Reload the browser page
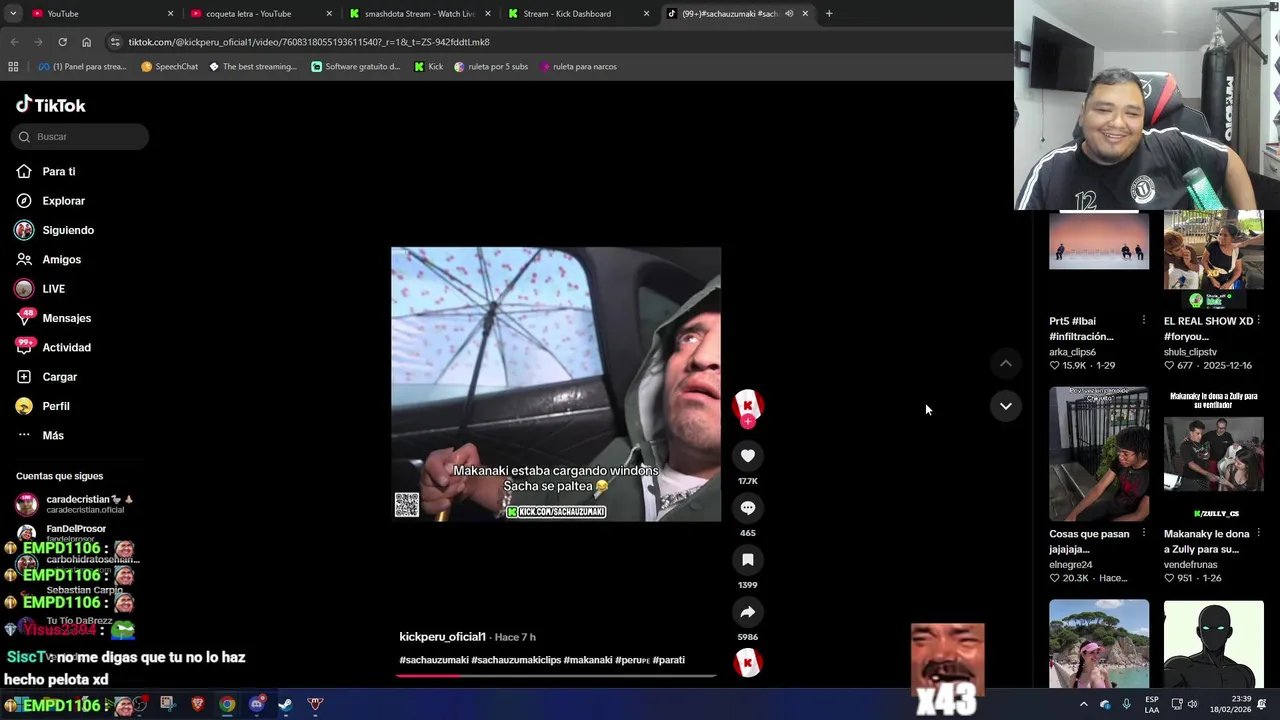Viewport: 1280px width, 720px height. click(62, 42)
